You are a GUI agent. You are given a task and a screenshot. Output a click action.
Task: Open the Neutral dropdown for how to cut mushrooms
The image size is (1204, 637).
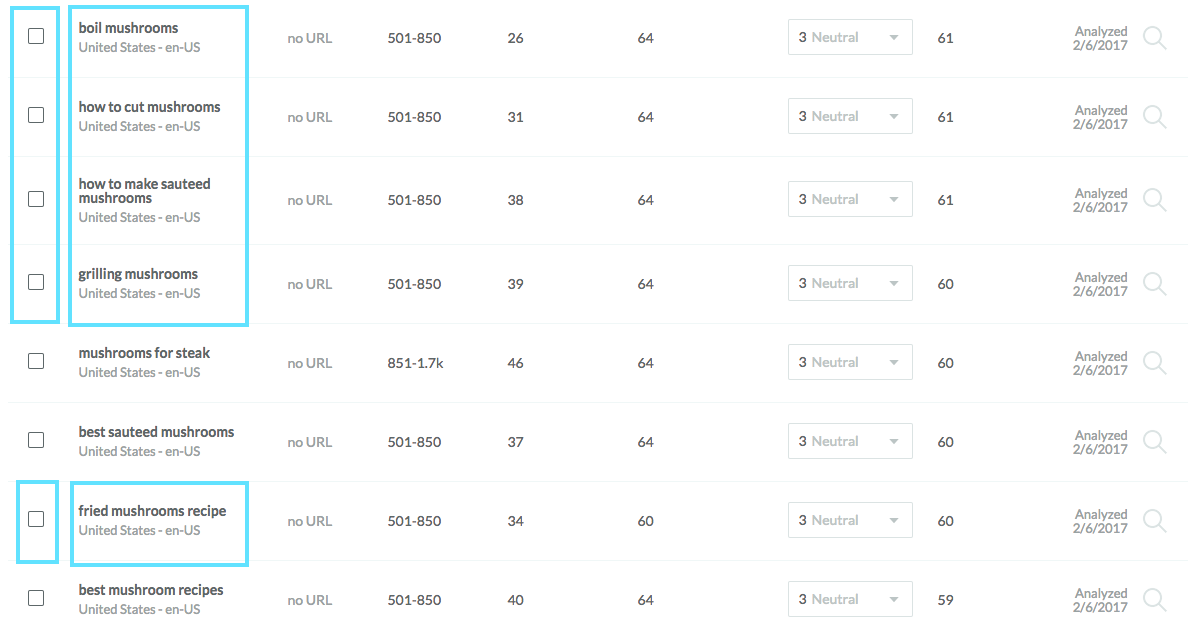850,116
